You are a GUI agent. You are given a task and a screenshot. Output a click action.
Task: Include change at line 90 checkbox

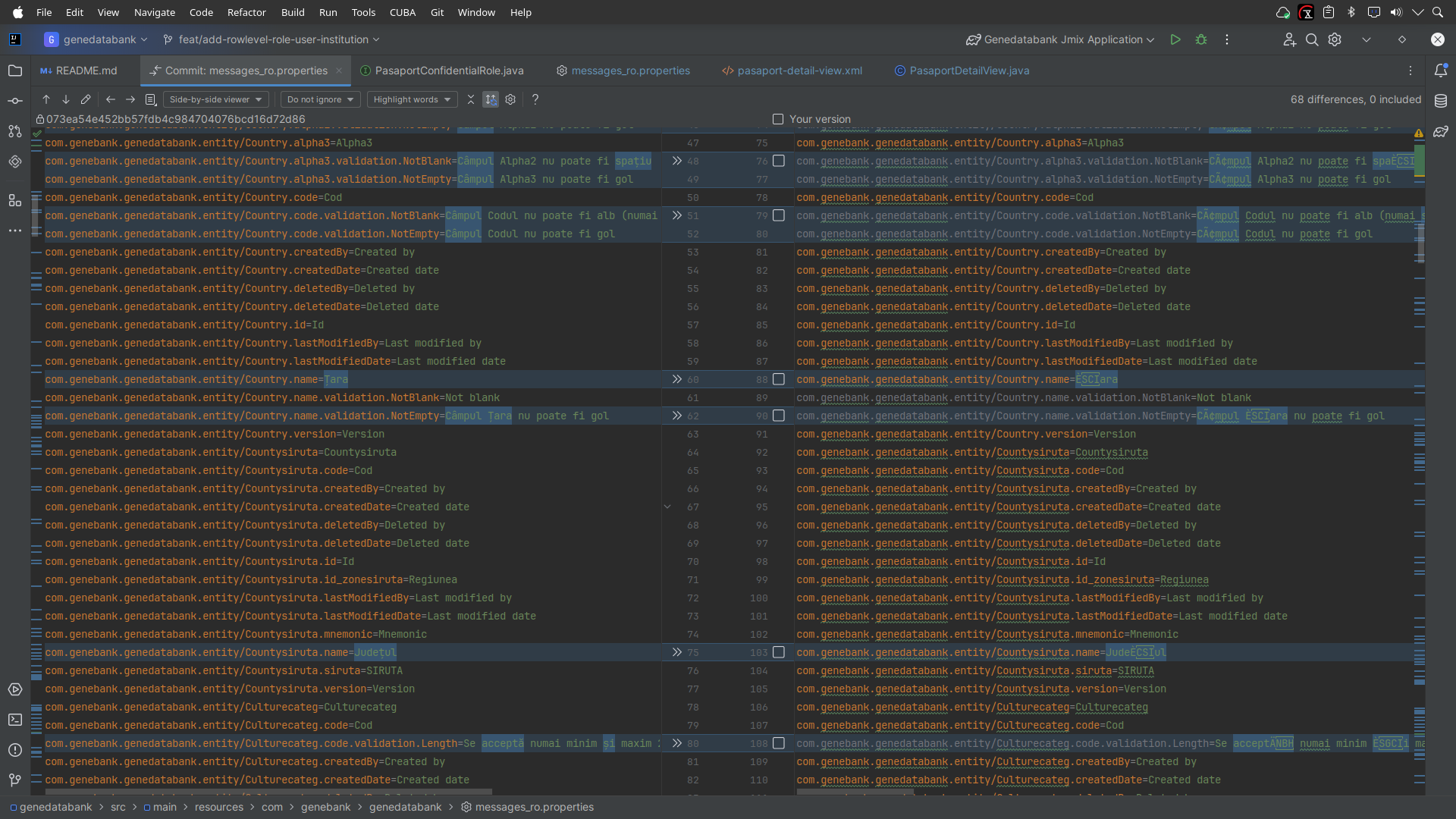tap(779, 416)
